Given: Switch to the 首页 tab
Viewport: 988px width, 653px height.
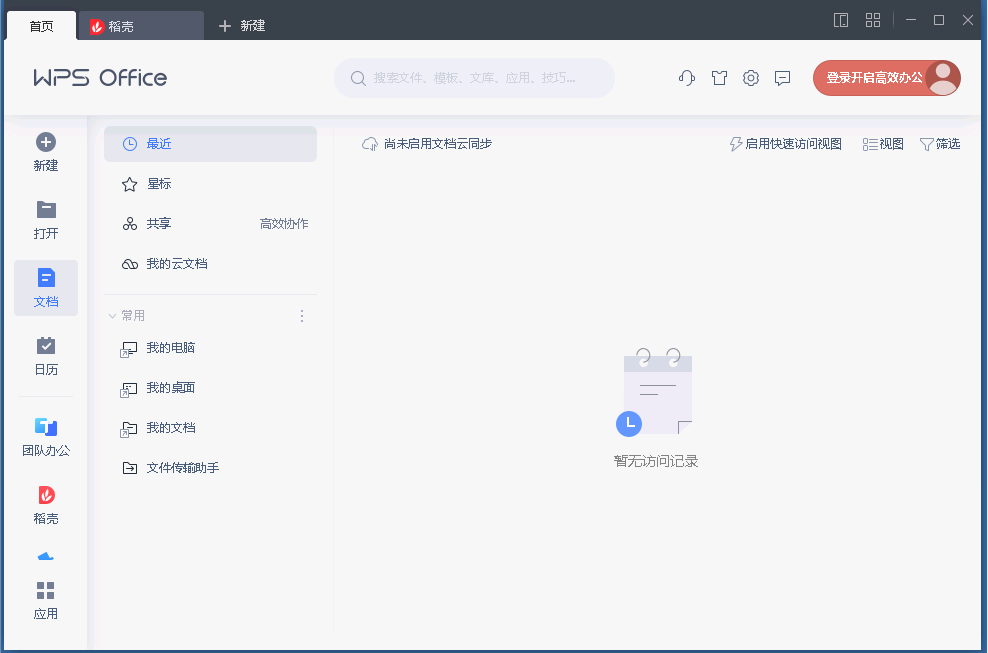Looking at the screenshot, I should 42,26.
